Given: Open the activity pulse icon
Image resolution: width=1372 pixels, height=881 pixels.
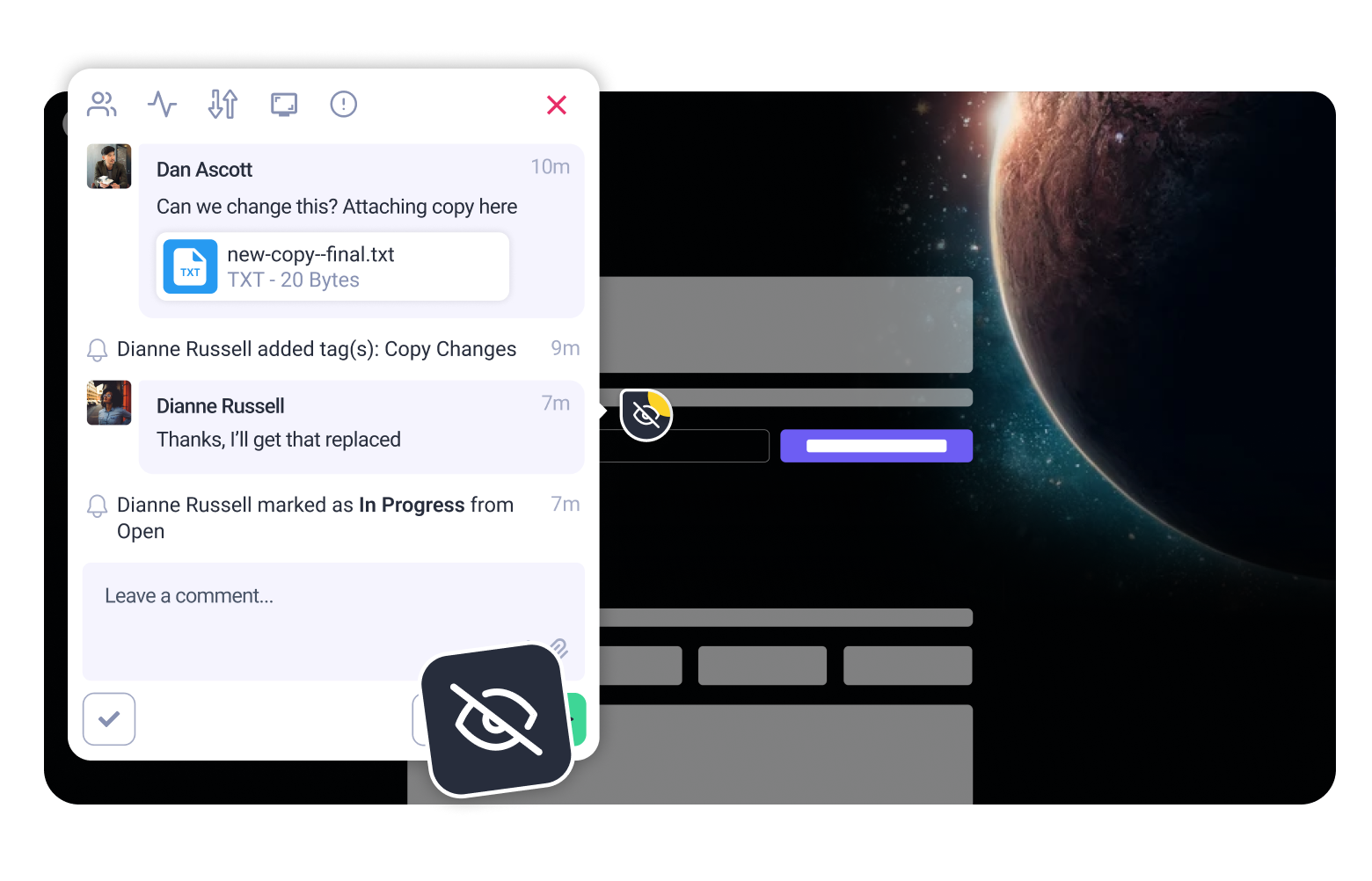Looking at the screenshot, I should coord(162,105).
